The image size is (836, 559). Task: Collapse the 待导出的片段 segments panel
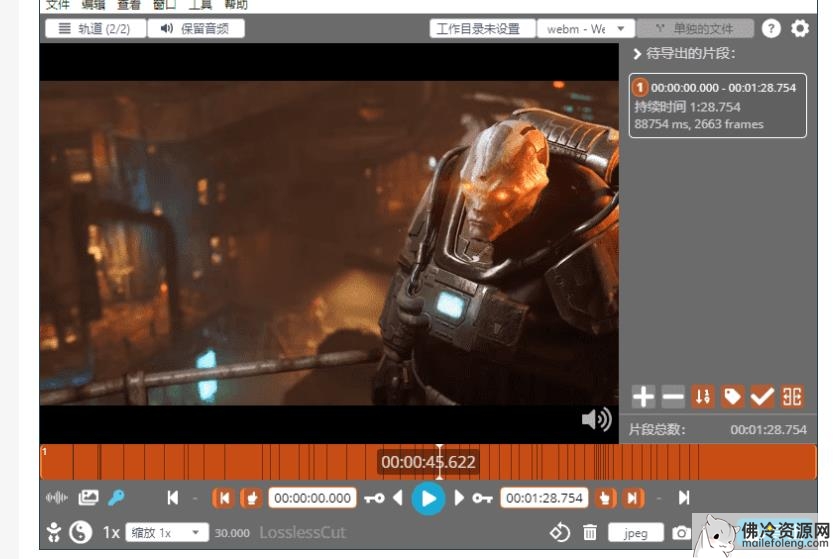(x=638, y=54)
